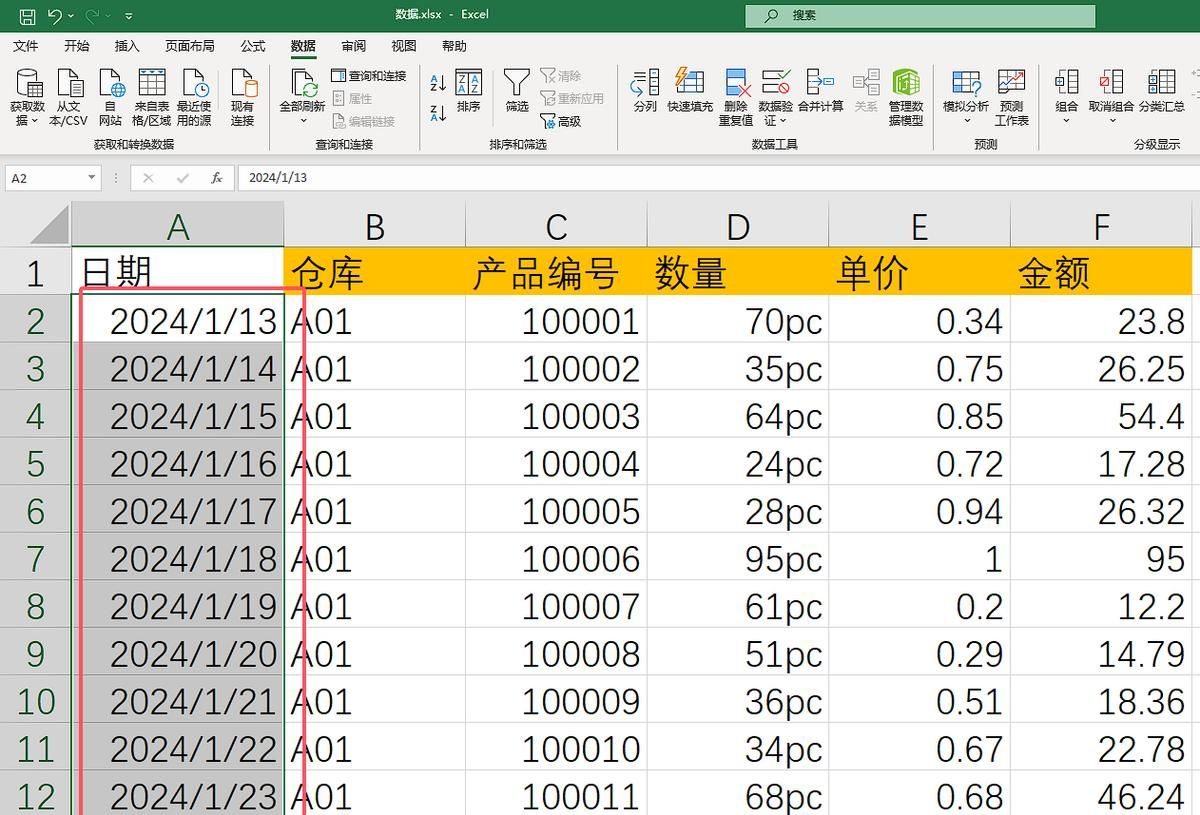Open the 帮助 ribbon tab
Image resolution: width=1200 pixels, height=815 pixels.
click(x=454, y=46)
